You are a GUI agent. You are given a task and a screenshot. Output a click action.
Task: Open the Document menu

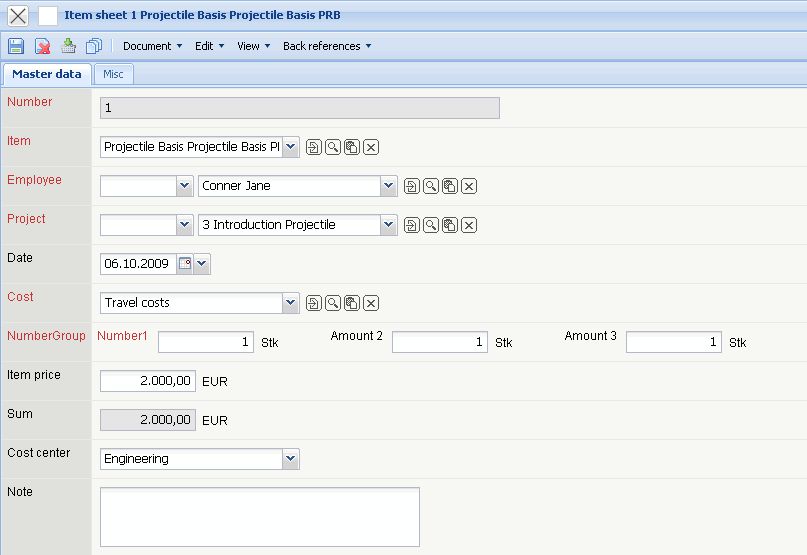click(152, 46)
